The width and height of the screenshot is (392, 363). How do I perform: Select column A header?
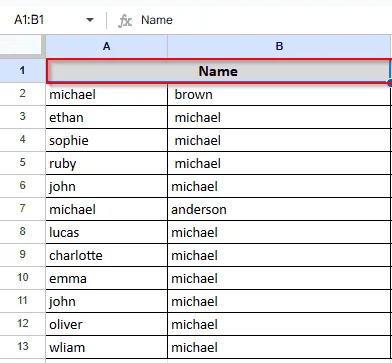point(106,46)
